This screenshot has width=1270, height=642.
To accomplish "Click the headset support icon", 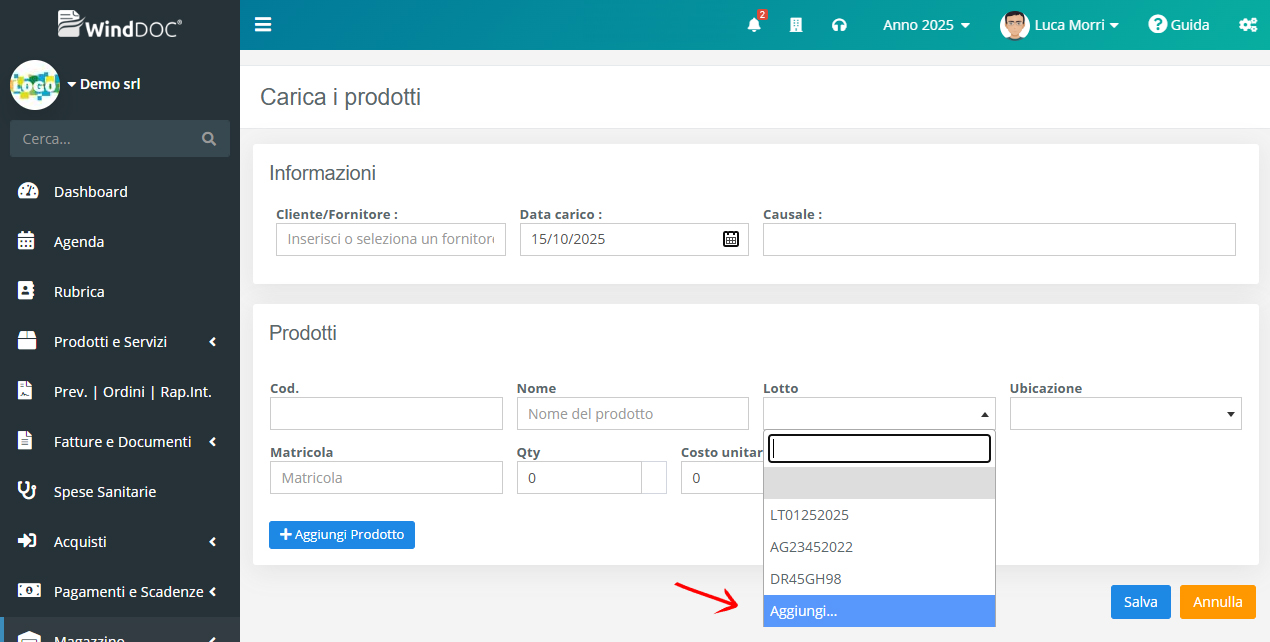I will (x=839, y=25).
